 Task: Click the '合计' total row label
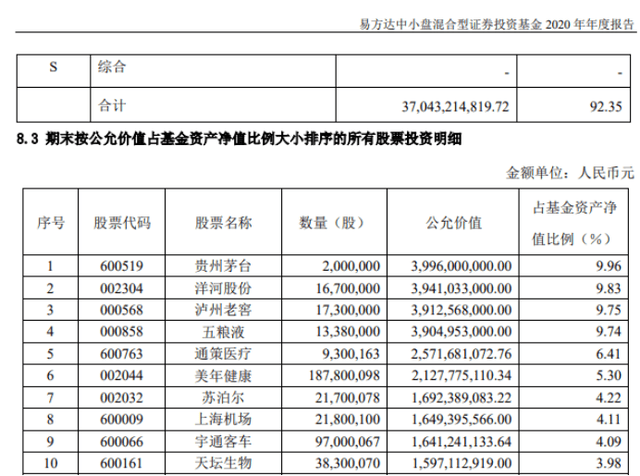pos(112,105)
